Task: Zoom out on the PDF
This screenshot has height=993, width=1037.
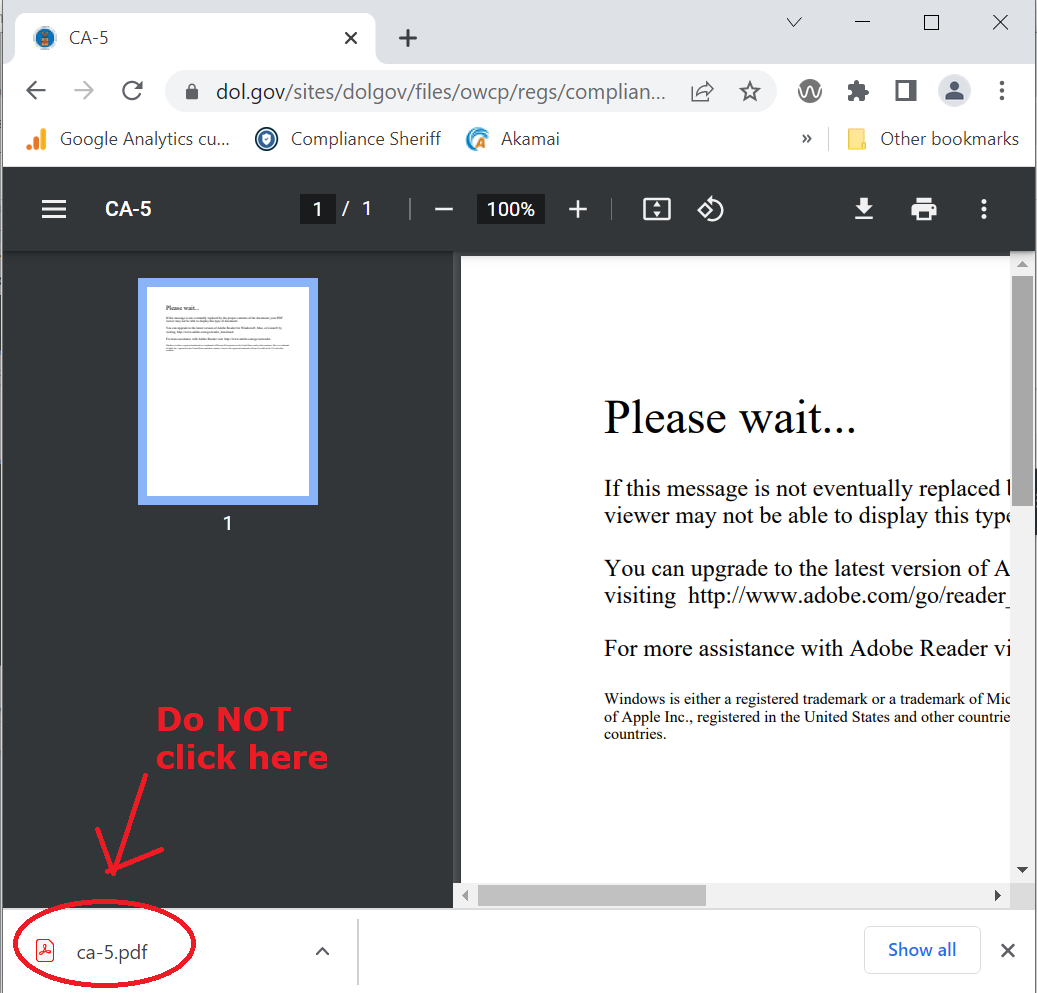Action: (443, 209)
